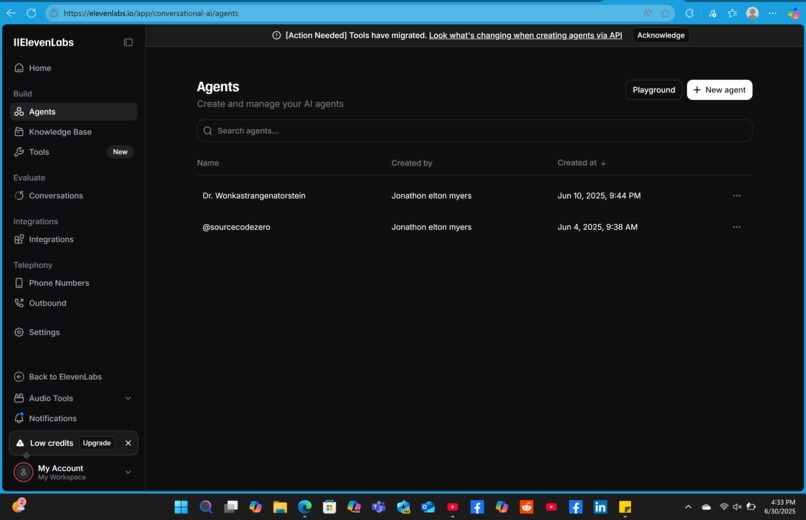This screenshot has width=806, height=520.
Task: Open Reddit from the taskbar
Action: click(526, 507)
